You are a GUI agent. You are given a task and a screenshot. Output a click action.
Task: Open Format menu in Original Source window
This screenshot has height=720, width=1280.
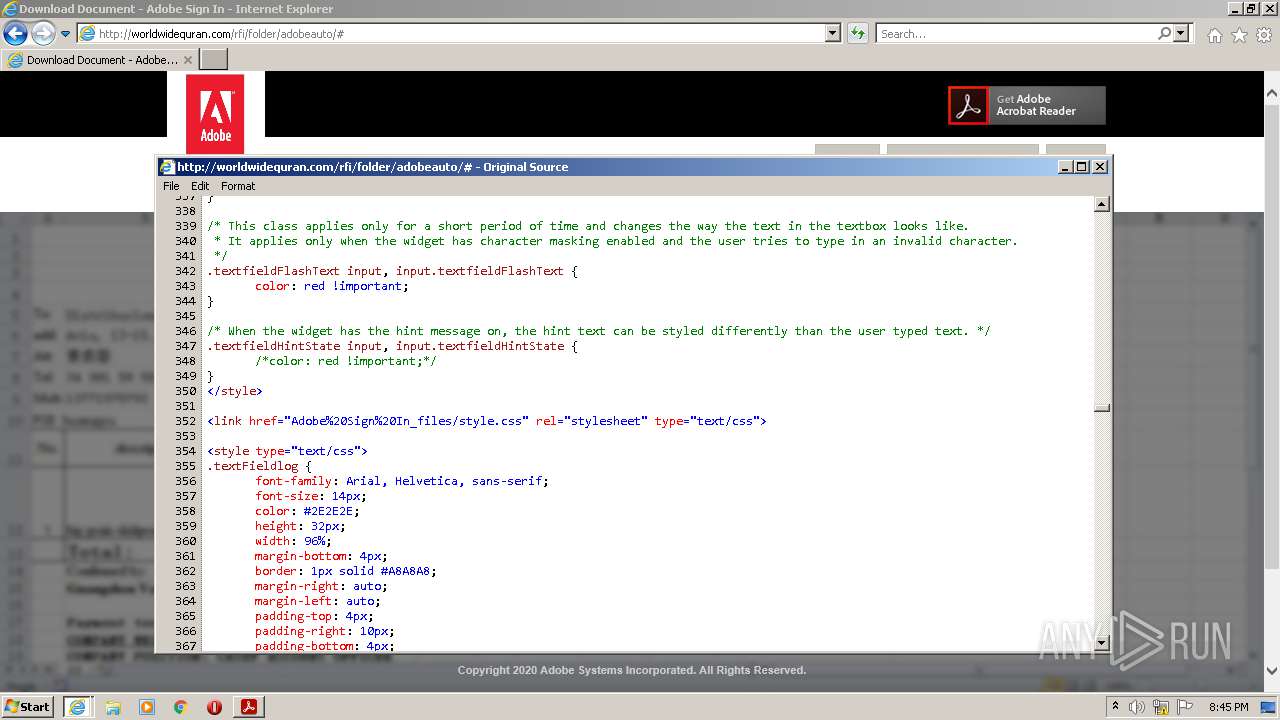click(x=238, y=186)
